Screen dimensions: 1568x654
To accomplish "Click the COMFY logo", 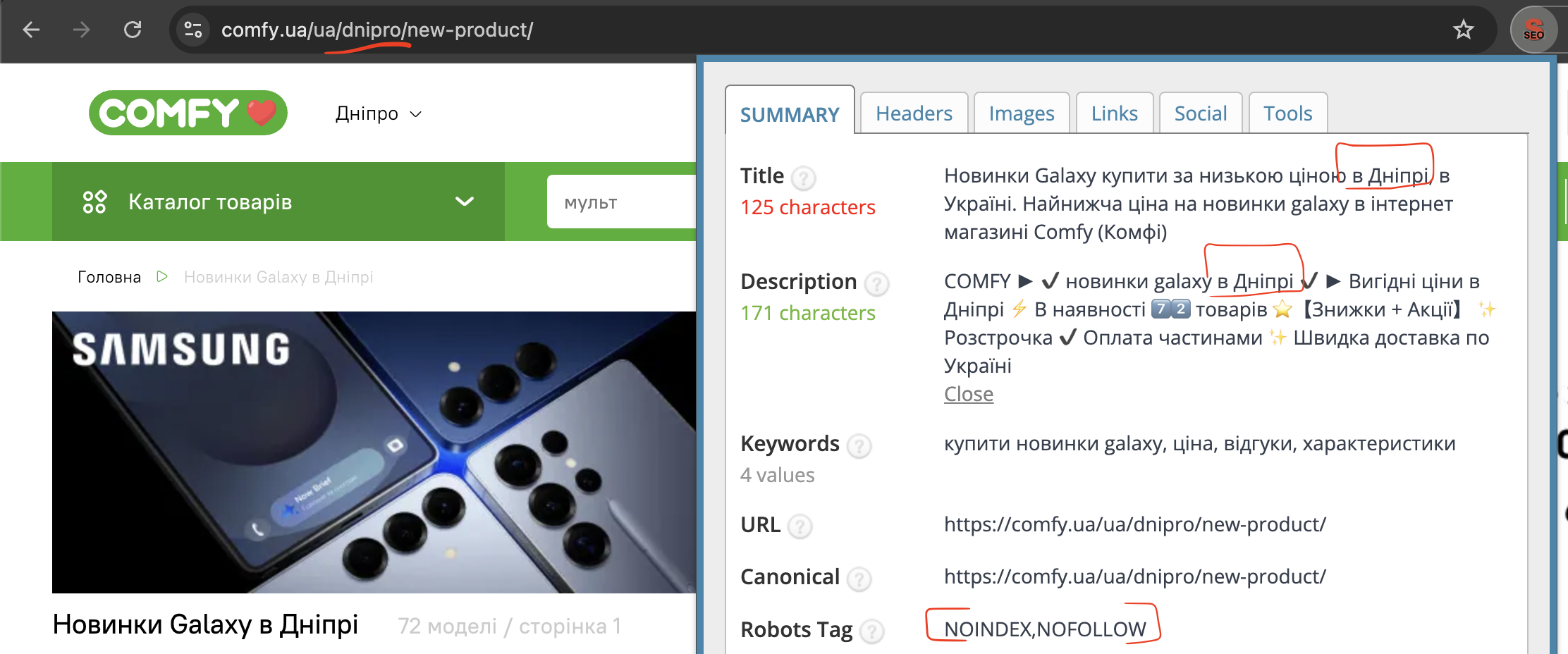I will [188, 113].
